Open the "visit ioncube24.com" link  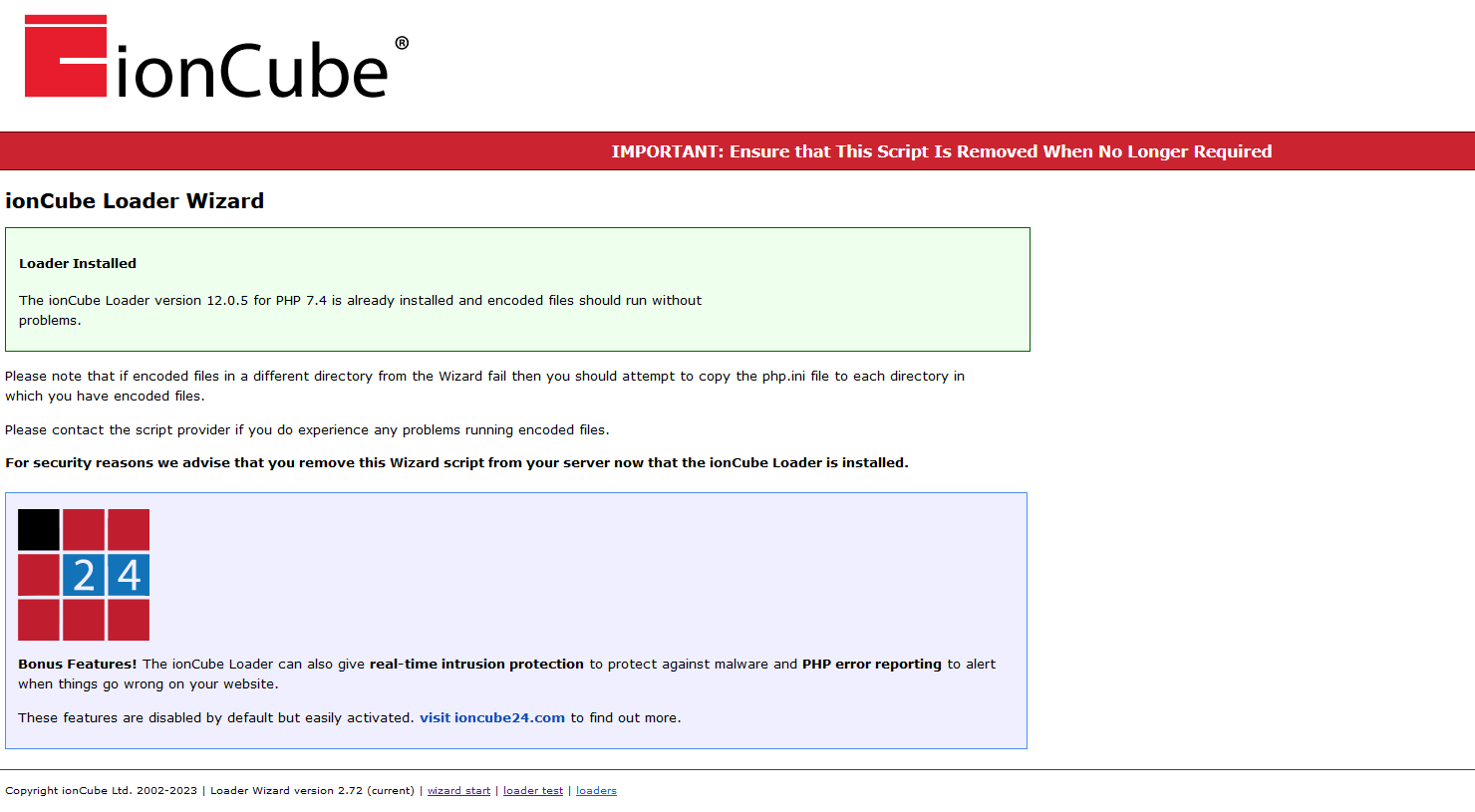point(492,717)
